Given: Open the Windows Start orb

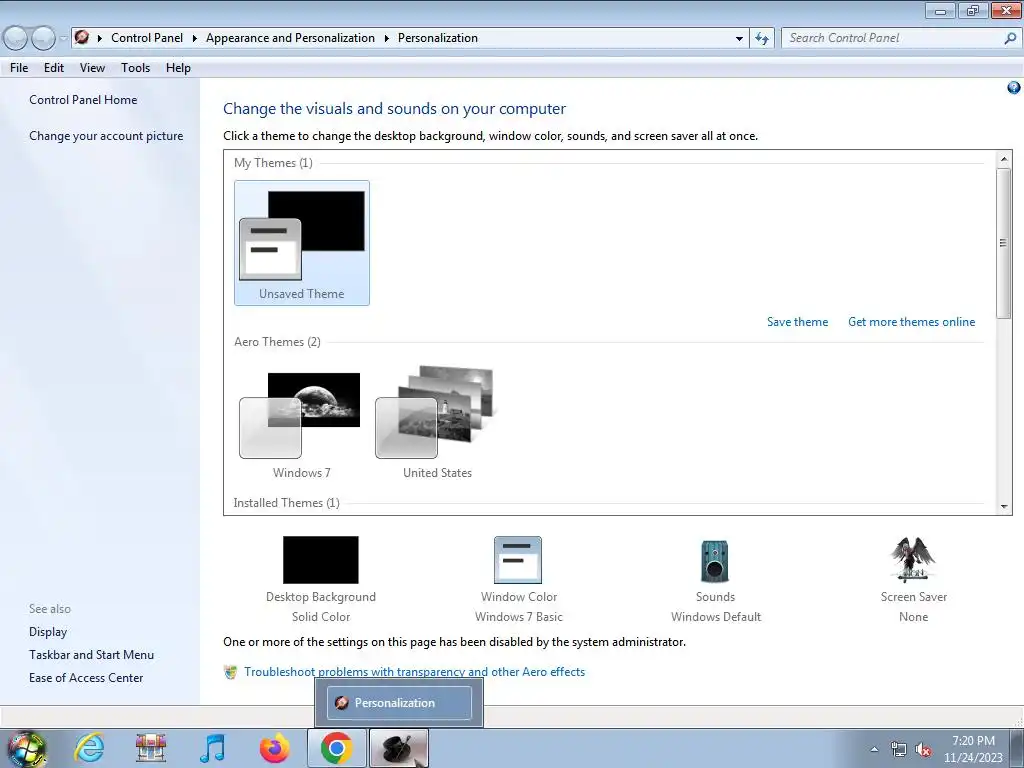Looking at the screenshot, I should [x=26, y=748].
